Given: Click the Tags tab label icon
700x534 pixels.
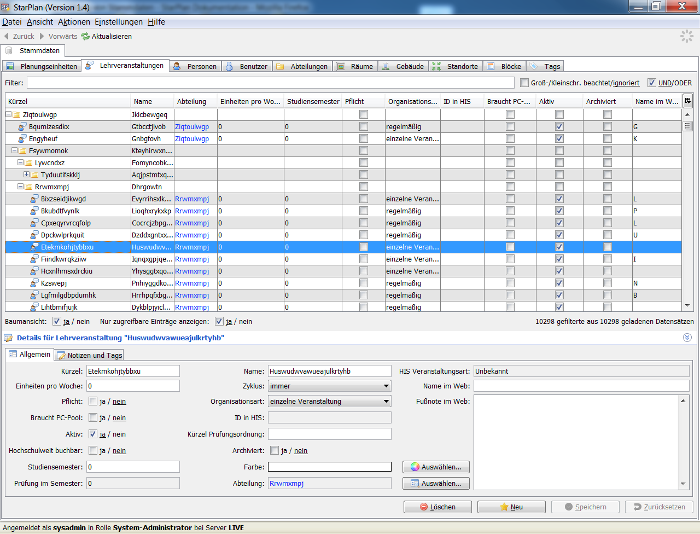Looking at the screenshot, I should (x=533, y=67).
